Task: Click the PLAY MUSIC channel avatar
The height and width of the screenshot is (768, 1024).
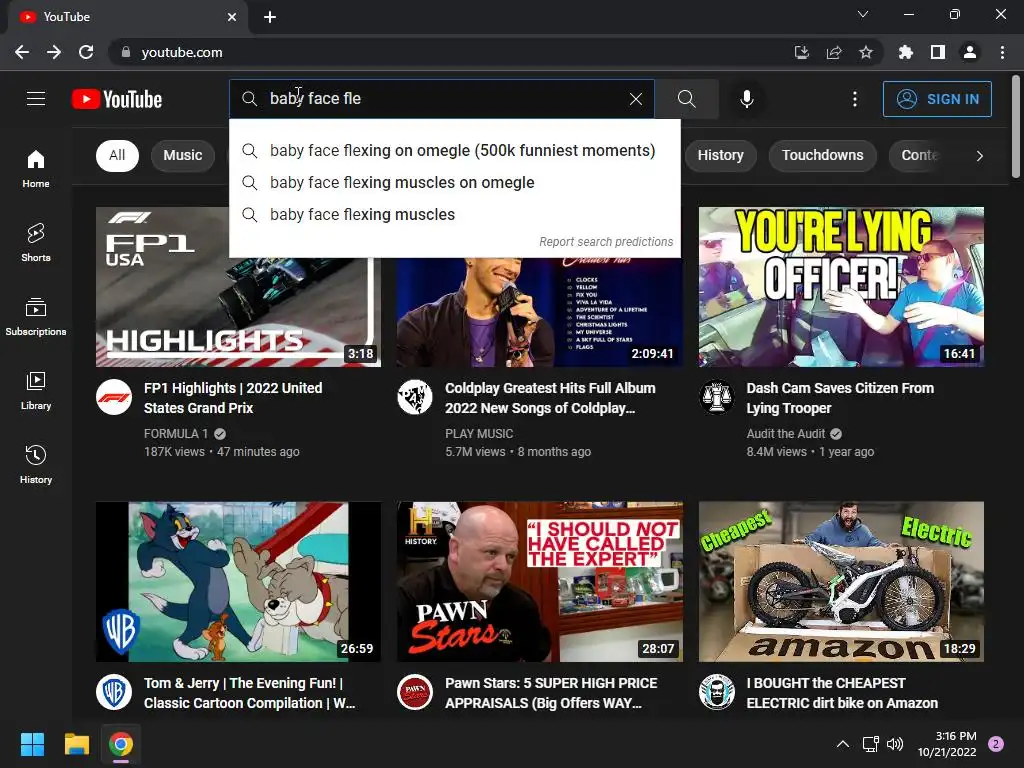Action: 415,397
